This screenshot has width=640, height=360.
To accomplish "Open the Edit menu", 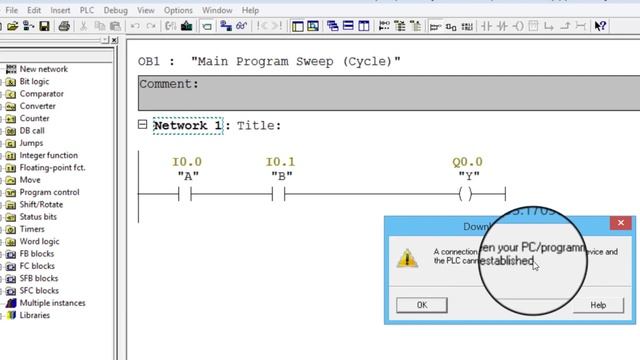I will pos(34,10).
